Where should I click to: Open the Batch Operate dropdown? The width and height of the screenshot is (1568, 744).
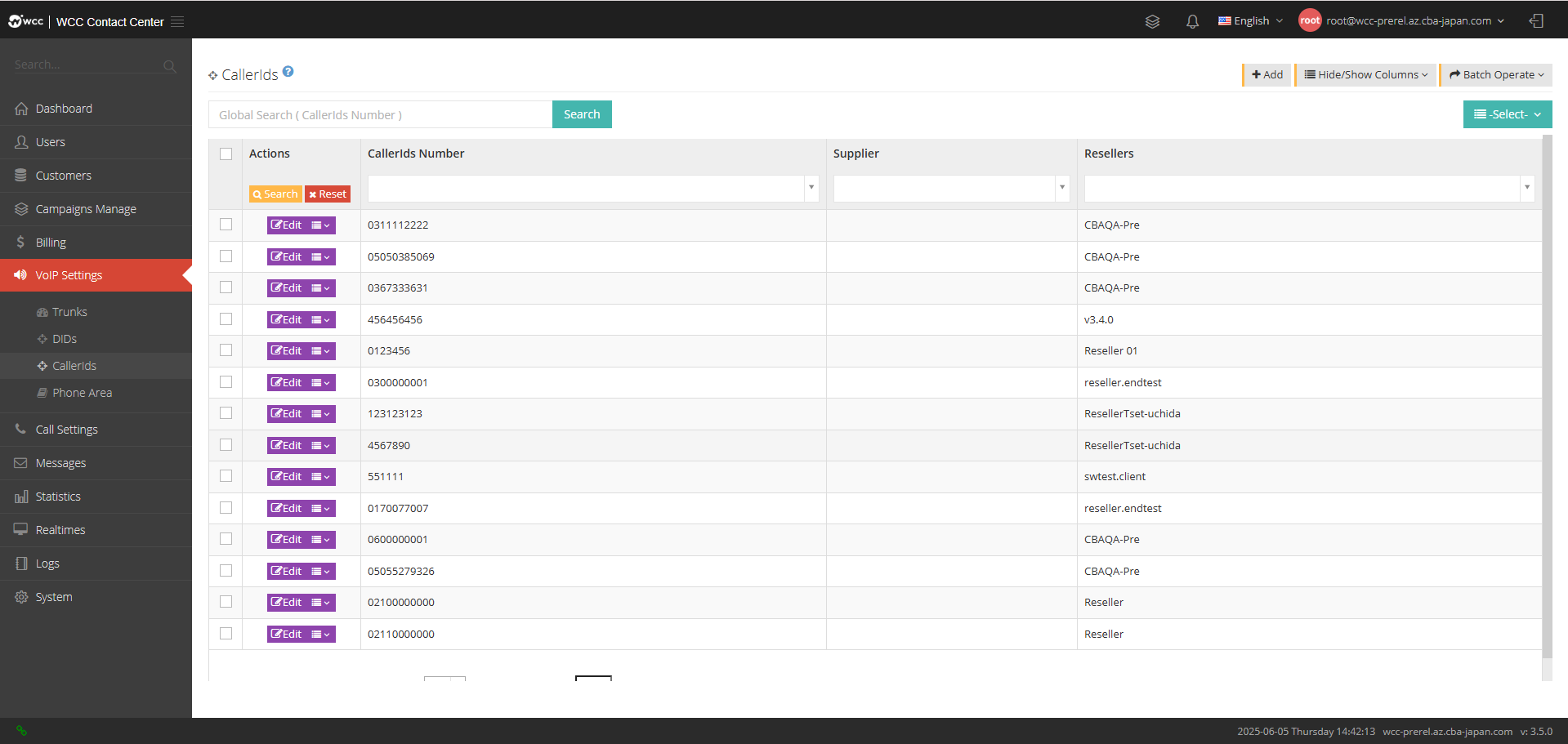pyautogui.click(x=1496, y=74)
